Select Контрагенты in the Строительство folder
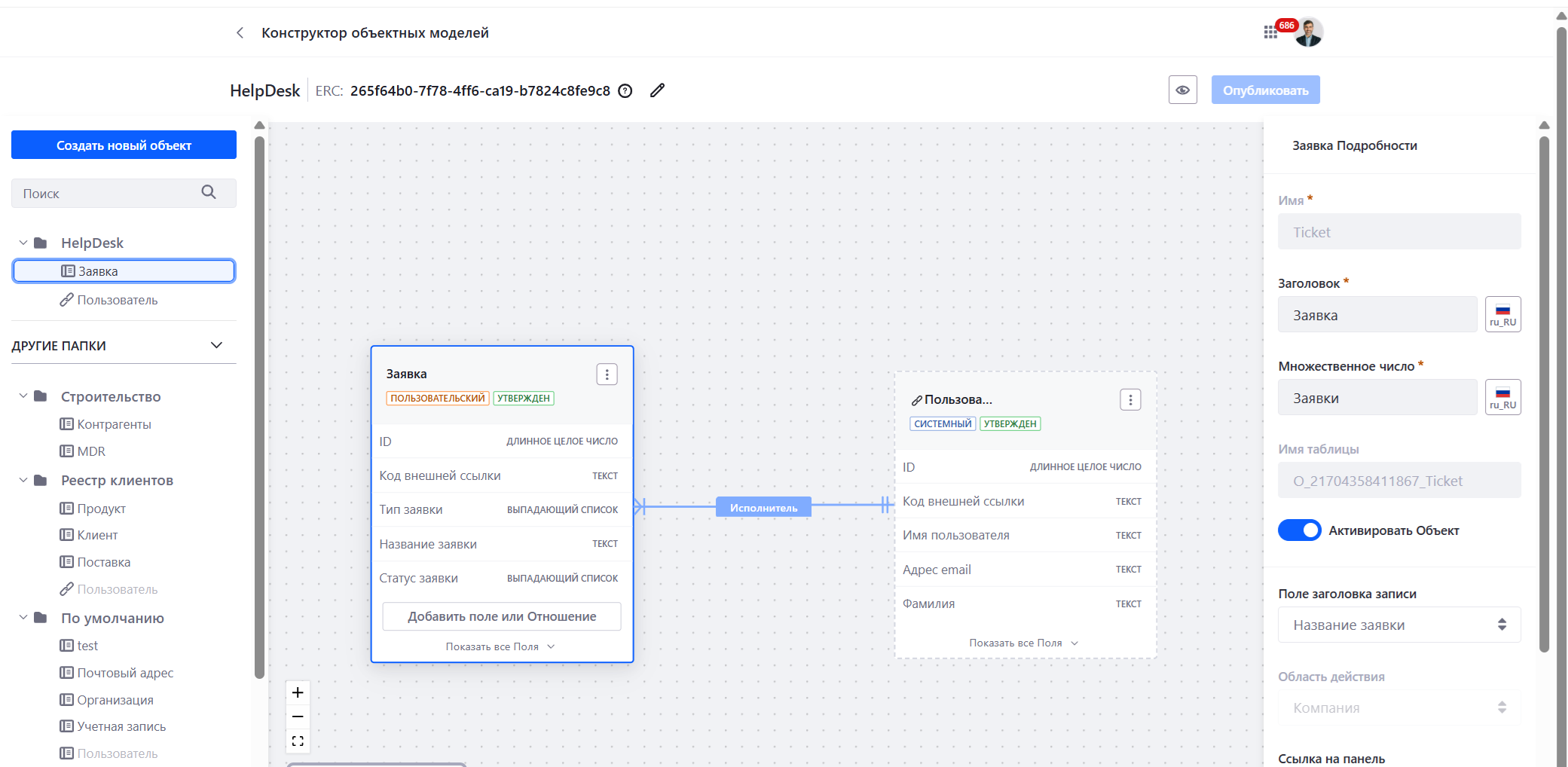 click(114, 424)
